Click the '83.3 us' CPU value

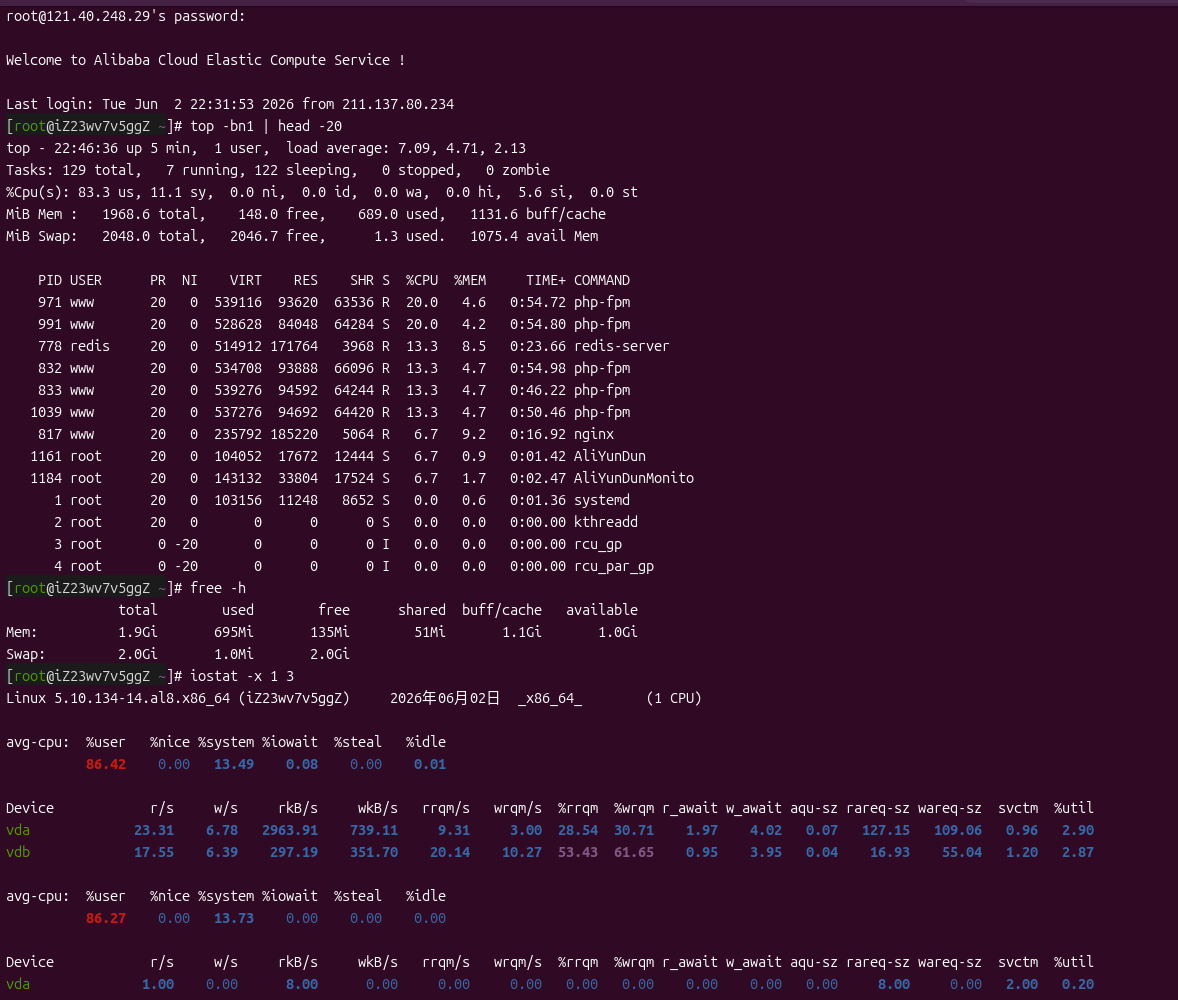105,192
